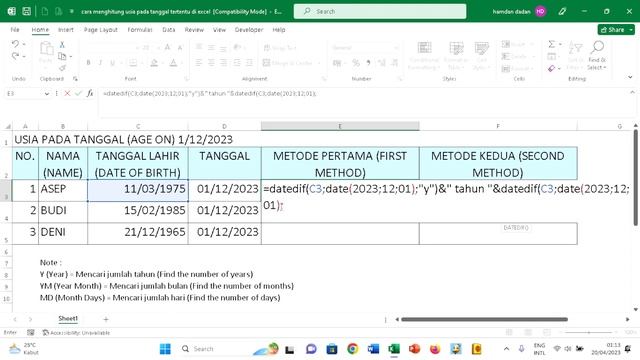Open Customize Quick Access Toolbar dropdown
Image resolution: width=640 pixels, height=360 pixels.
pos(71,11)
